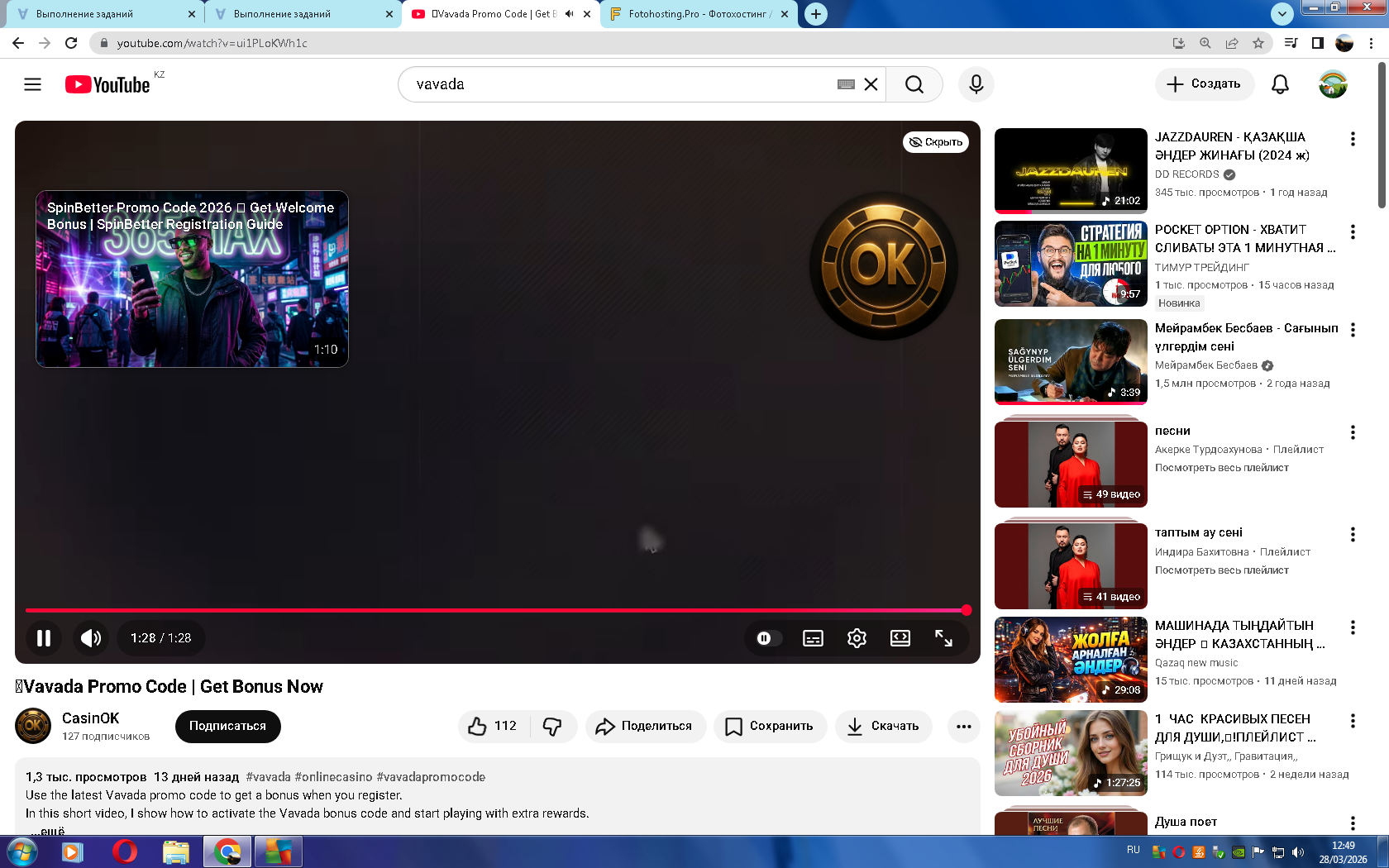Click the address bar URL
The image size is (1389, 868).
212,43
